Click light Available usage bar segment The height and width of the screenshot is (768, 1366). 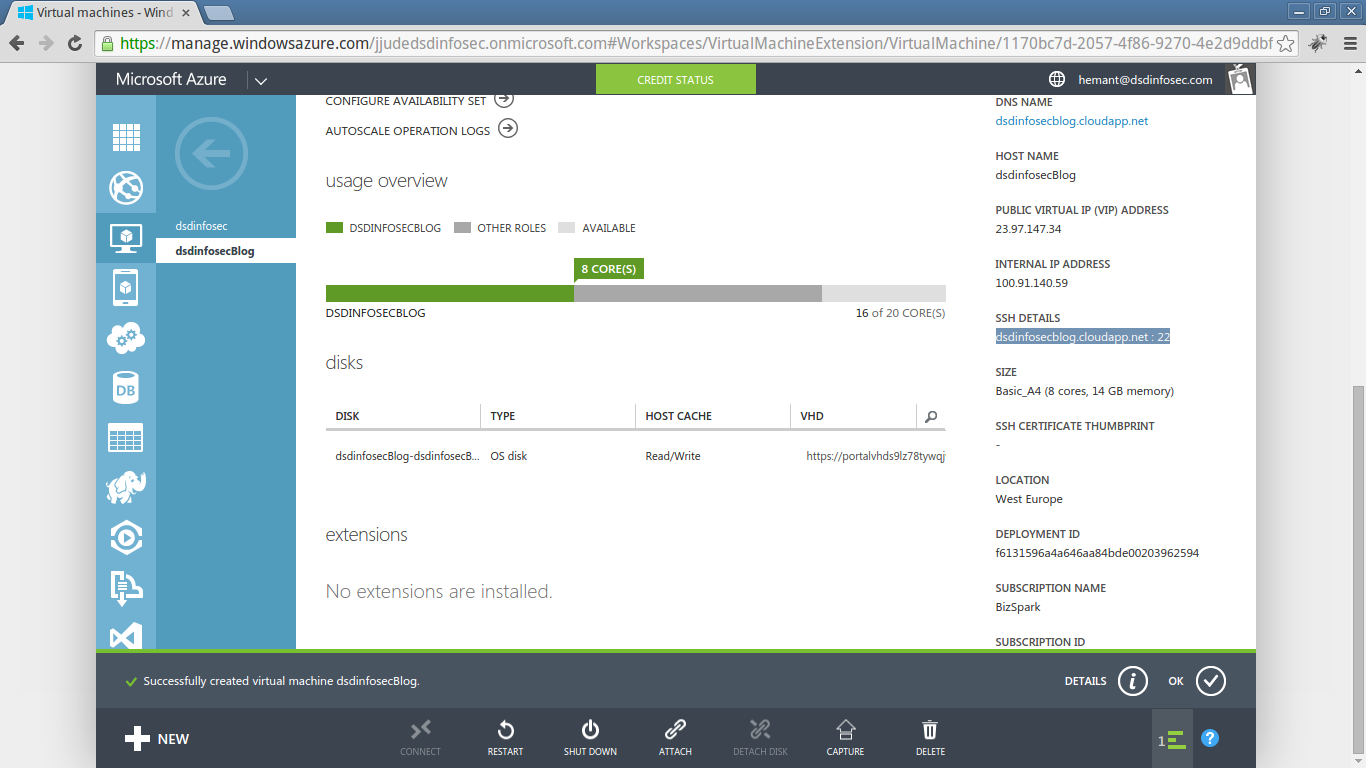(884, 293)
